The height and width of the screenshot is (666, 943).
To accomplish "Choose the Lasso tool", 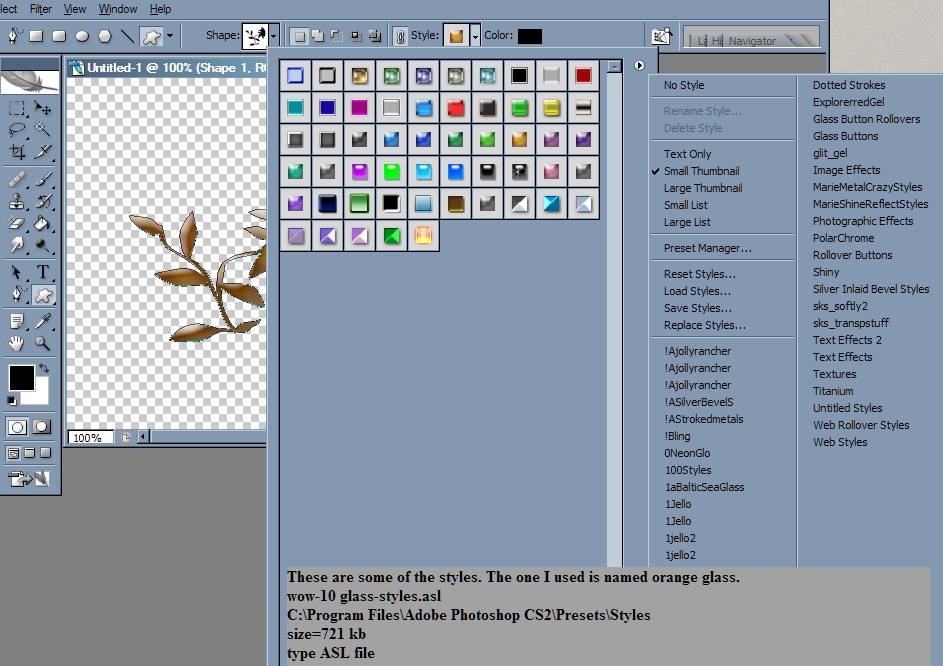I will [x=17, y=129].
